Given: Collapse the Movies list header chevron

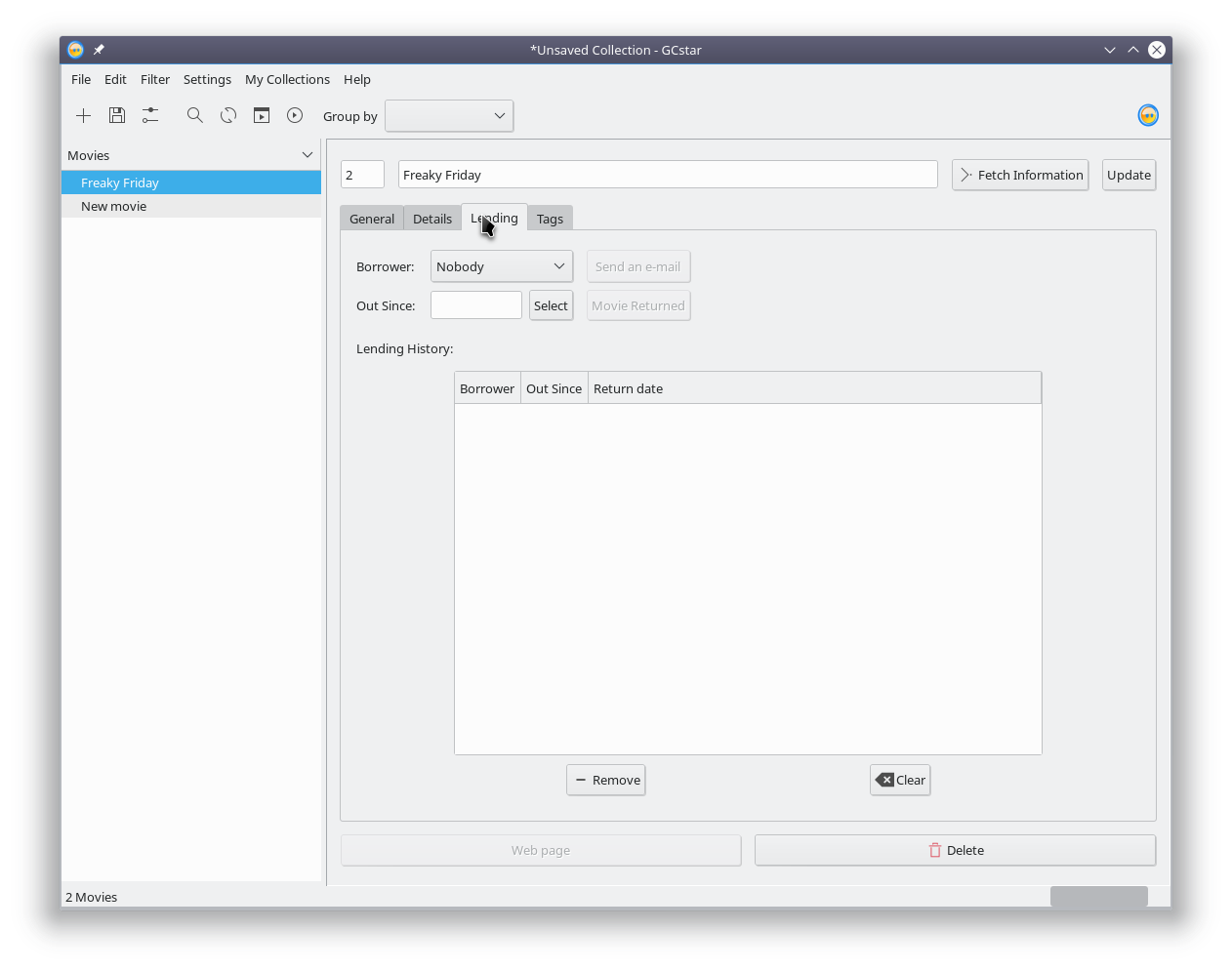Looking at the screenshot, I should click(308, 155).
